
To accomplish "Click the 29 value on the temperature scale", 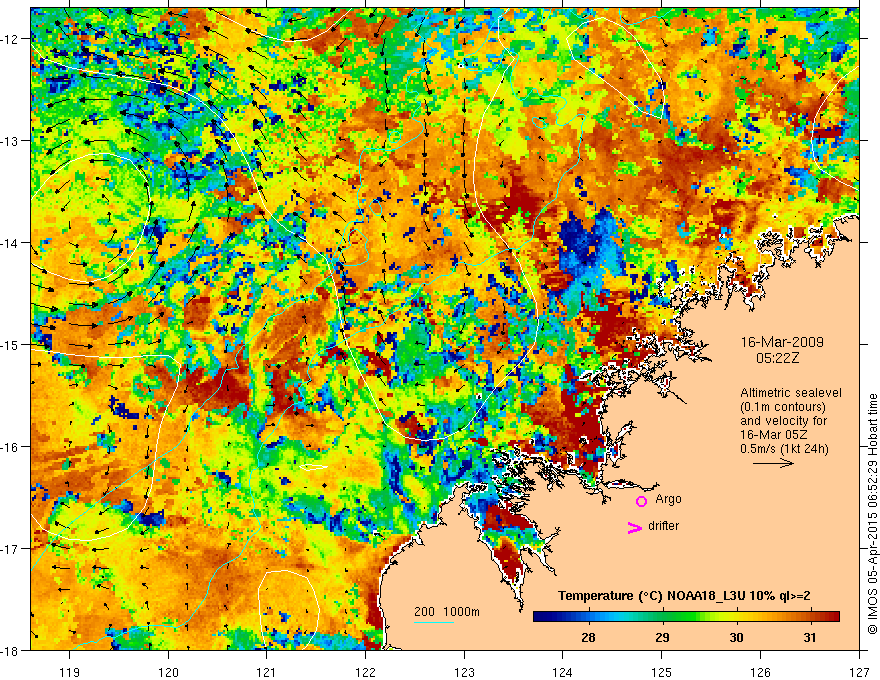I will point(662,638).
